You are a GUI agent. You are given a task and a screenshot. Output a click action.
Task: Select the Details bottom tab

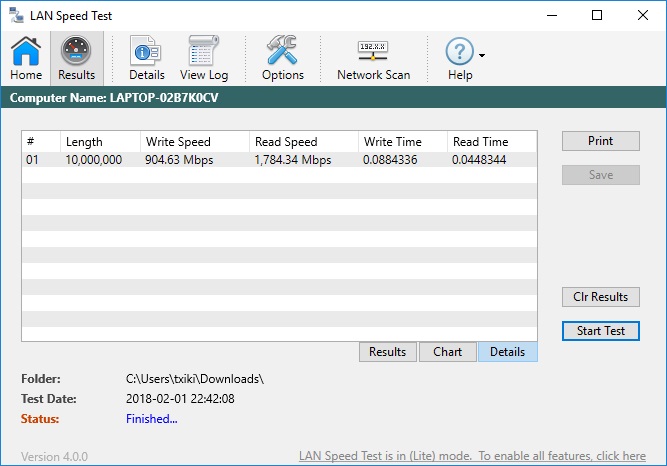coord(507,352)
